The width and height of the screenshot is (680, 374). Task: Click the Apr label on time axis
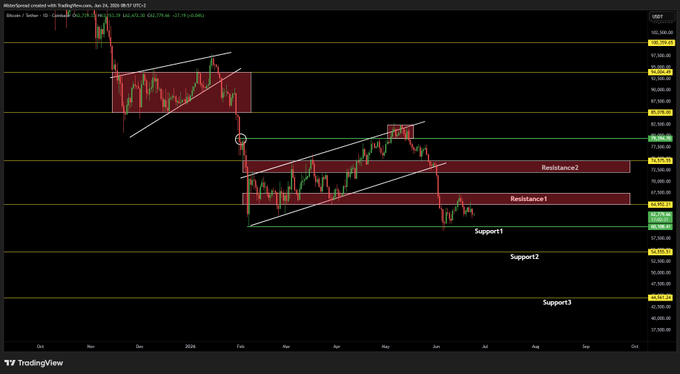pos(336,346)
